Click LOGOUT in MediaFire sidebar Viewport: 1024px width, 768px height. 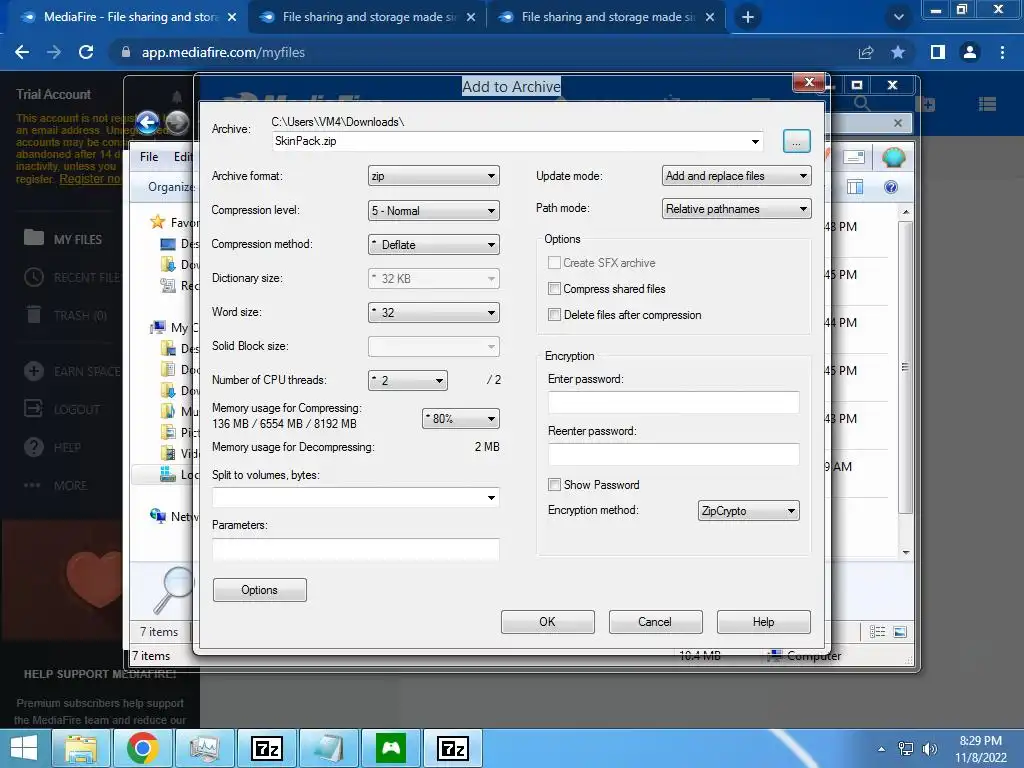62,409
